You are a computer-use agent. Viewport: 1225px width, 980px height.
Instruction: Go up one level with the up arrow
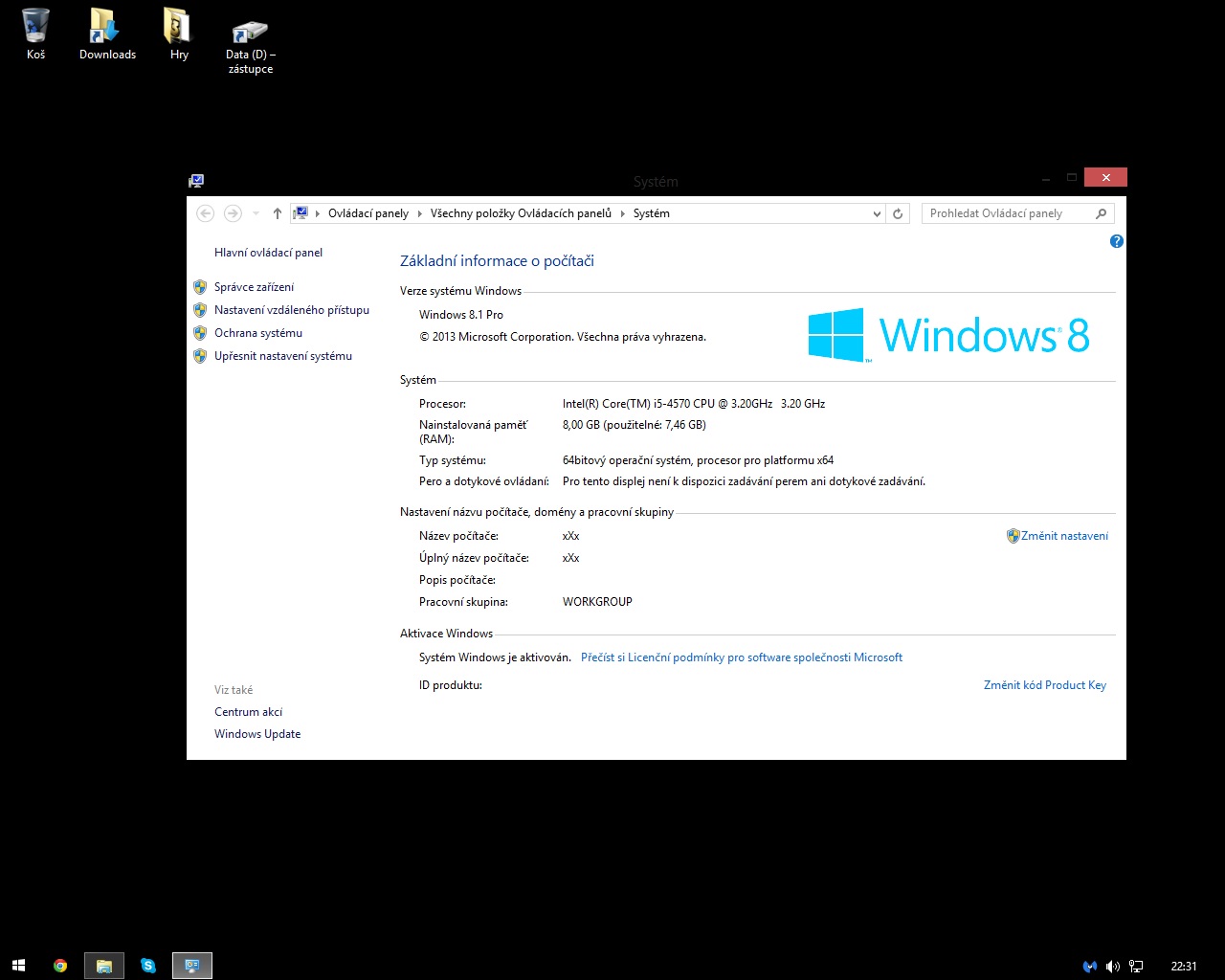click(278, 213)
